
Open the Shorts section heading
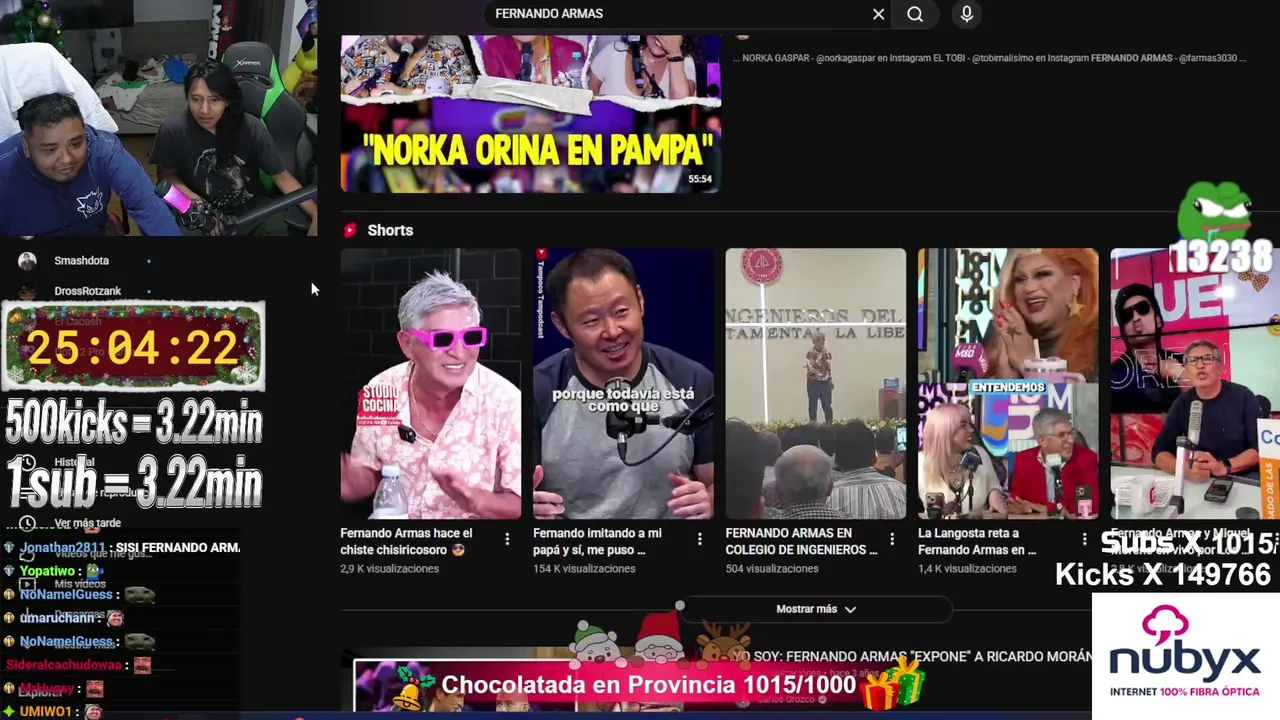(x=390, y=230)
